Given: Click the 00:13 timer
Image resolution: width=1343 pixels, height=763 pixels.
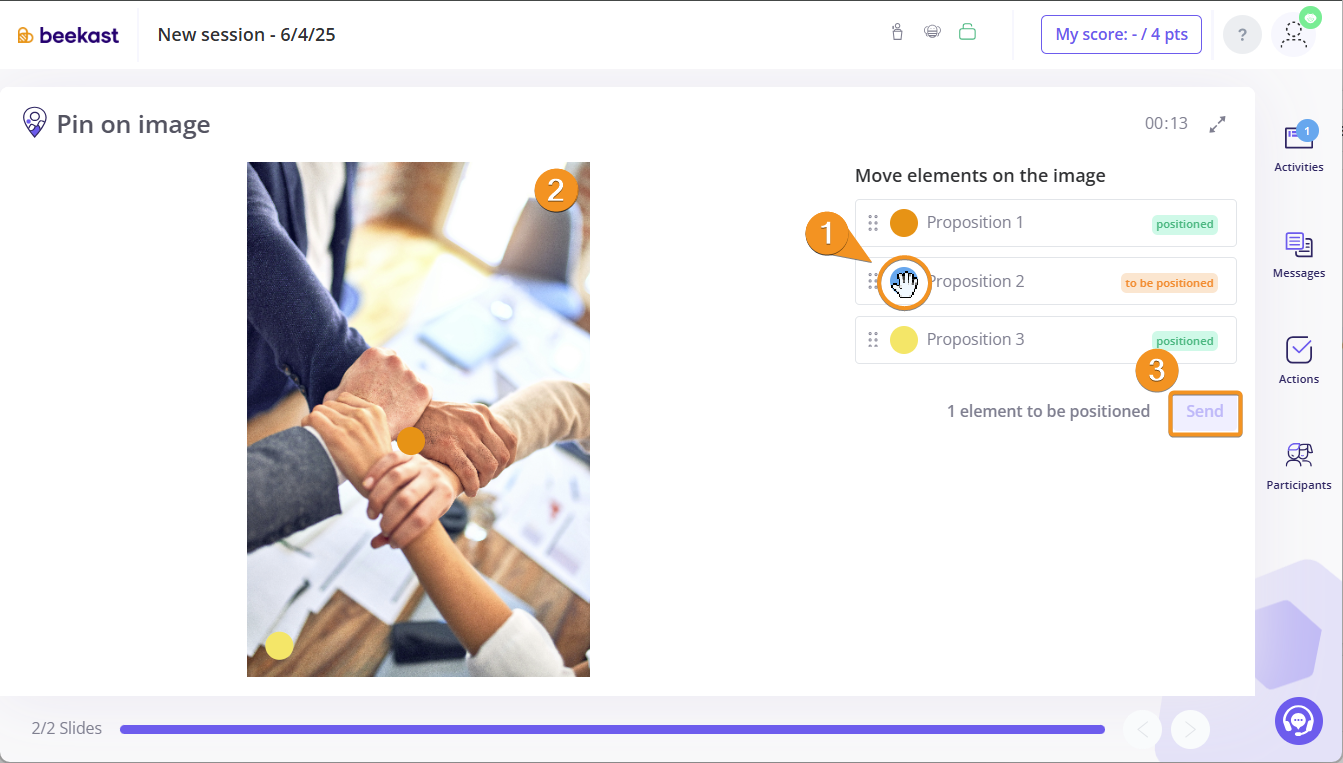Looking at the screenshot, I should (1166, 124).
